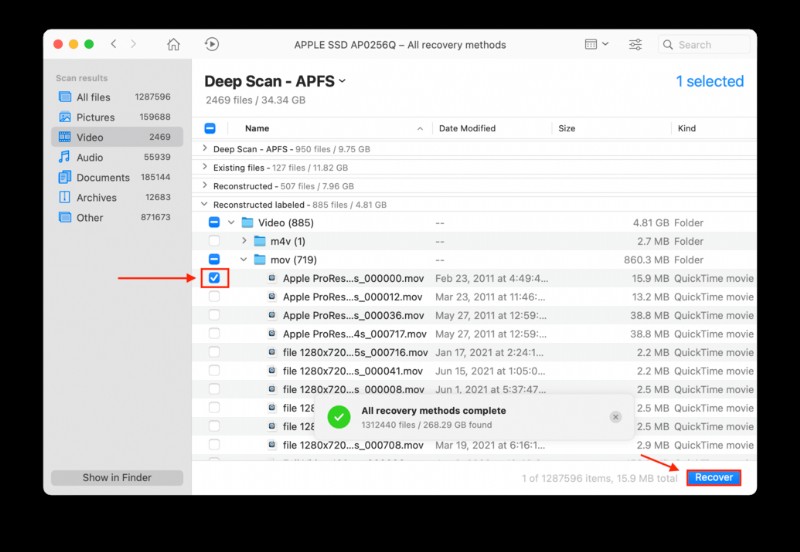Select the file 1280x720...s_000041.mov name
Image resolution: width=800 pixels, height=552 pixels.
pyautogui.click(x=353, y=371)
